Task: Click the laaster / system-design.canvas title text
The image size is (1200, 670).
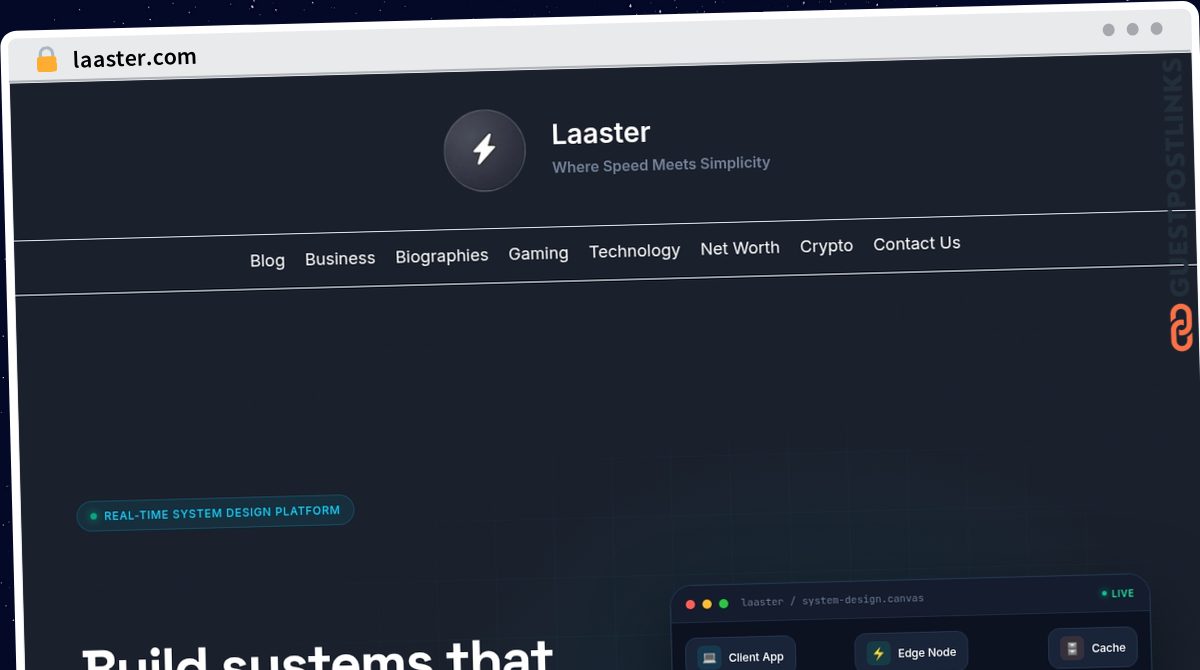Action: 832,600
